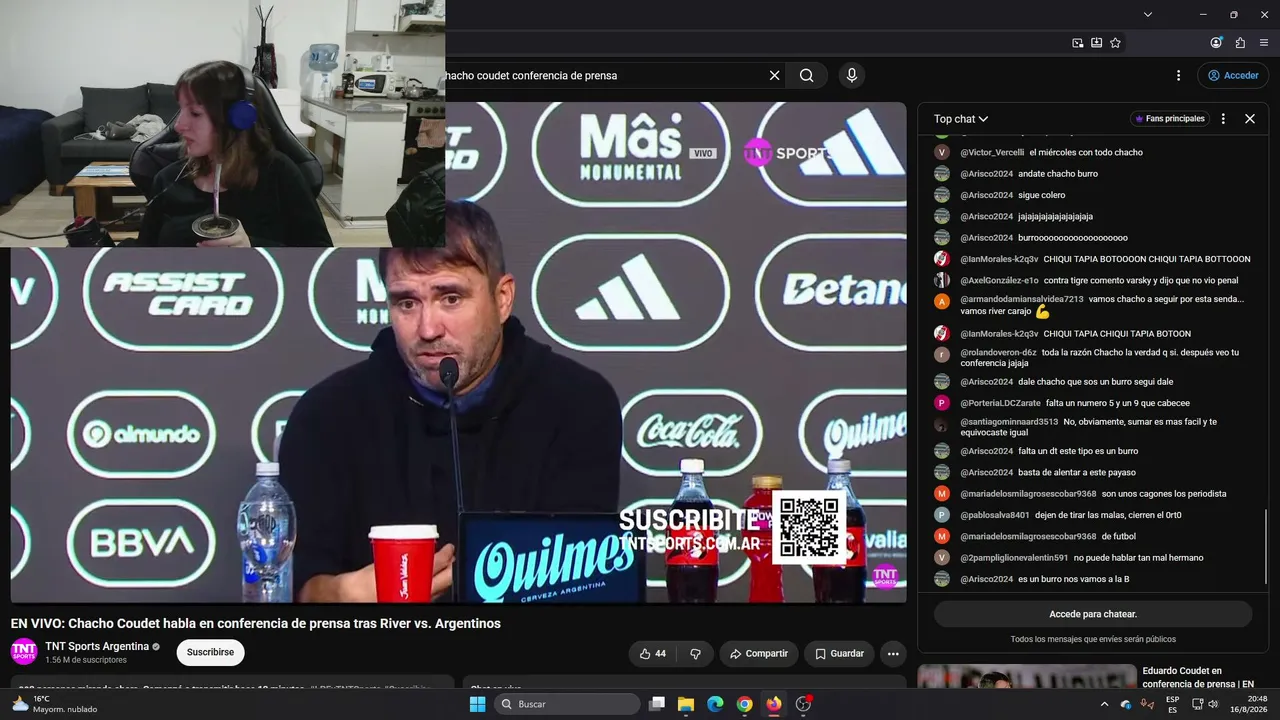This screenshot has height=720, width=1280.
Task: Click the magnifier search button
Action: coord(806,75)
